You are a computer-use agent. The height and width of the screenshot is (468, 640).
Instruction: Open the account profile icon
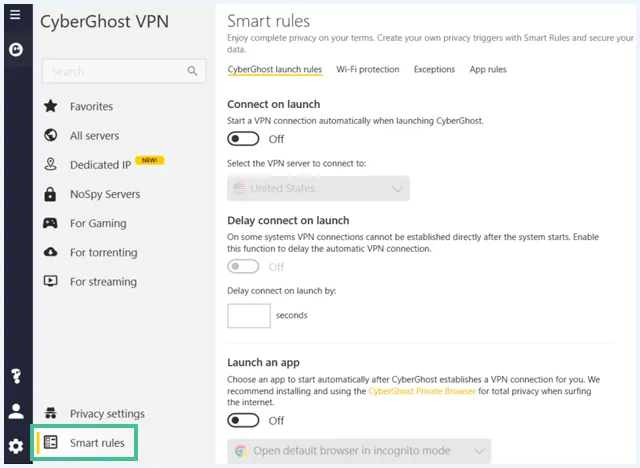coord(16,411)
